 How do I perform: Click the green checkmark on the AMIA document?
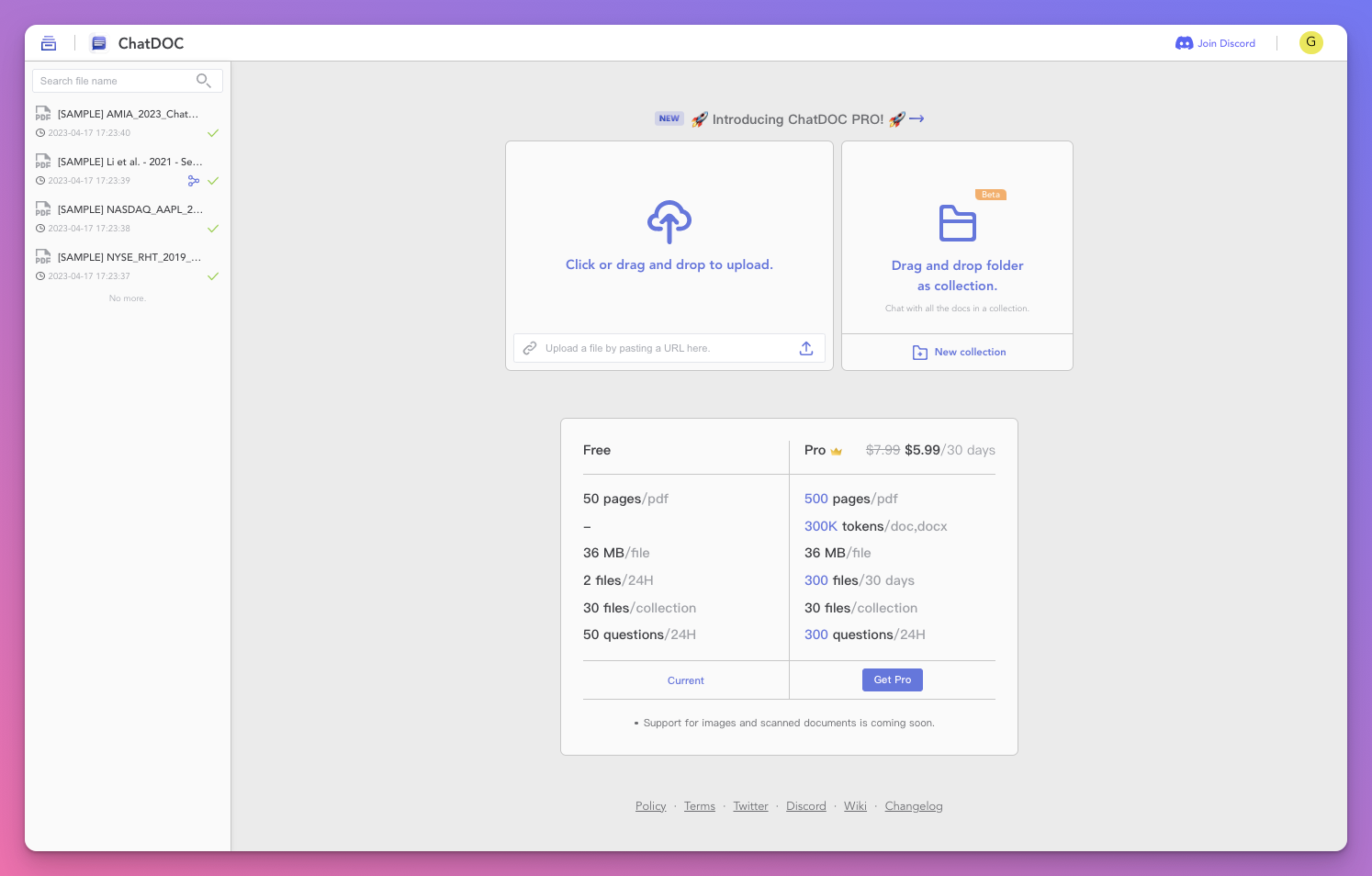(213, 133)
